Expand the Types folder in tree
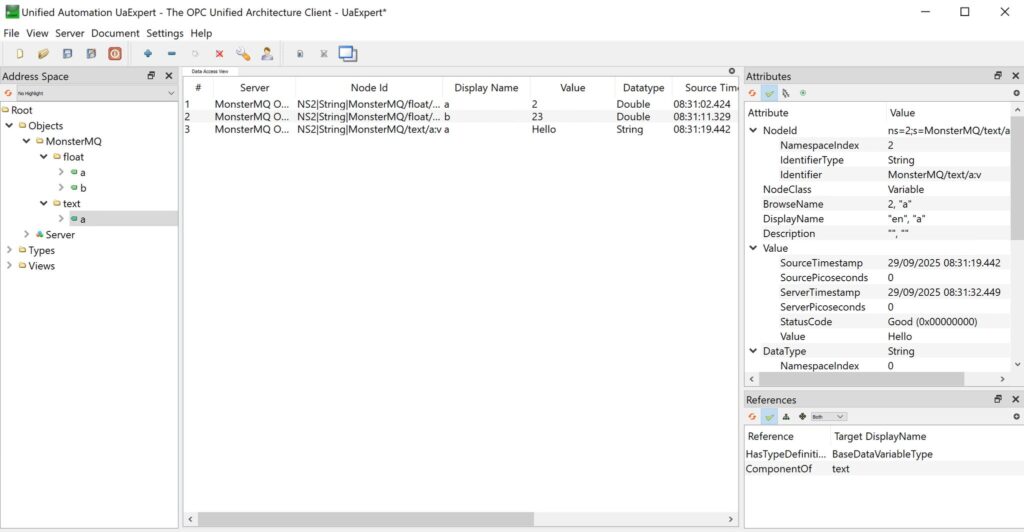This screenshot has height=532, width=1024. pyautogui.click(x=9, y=251)
